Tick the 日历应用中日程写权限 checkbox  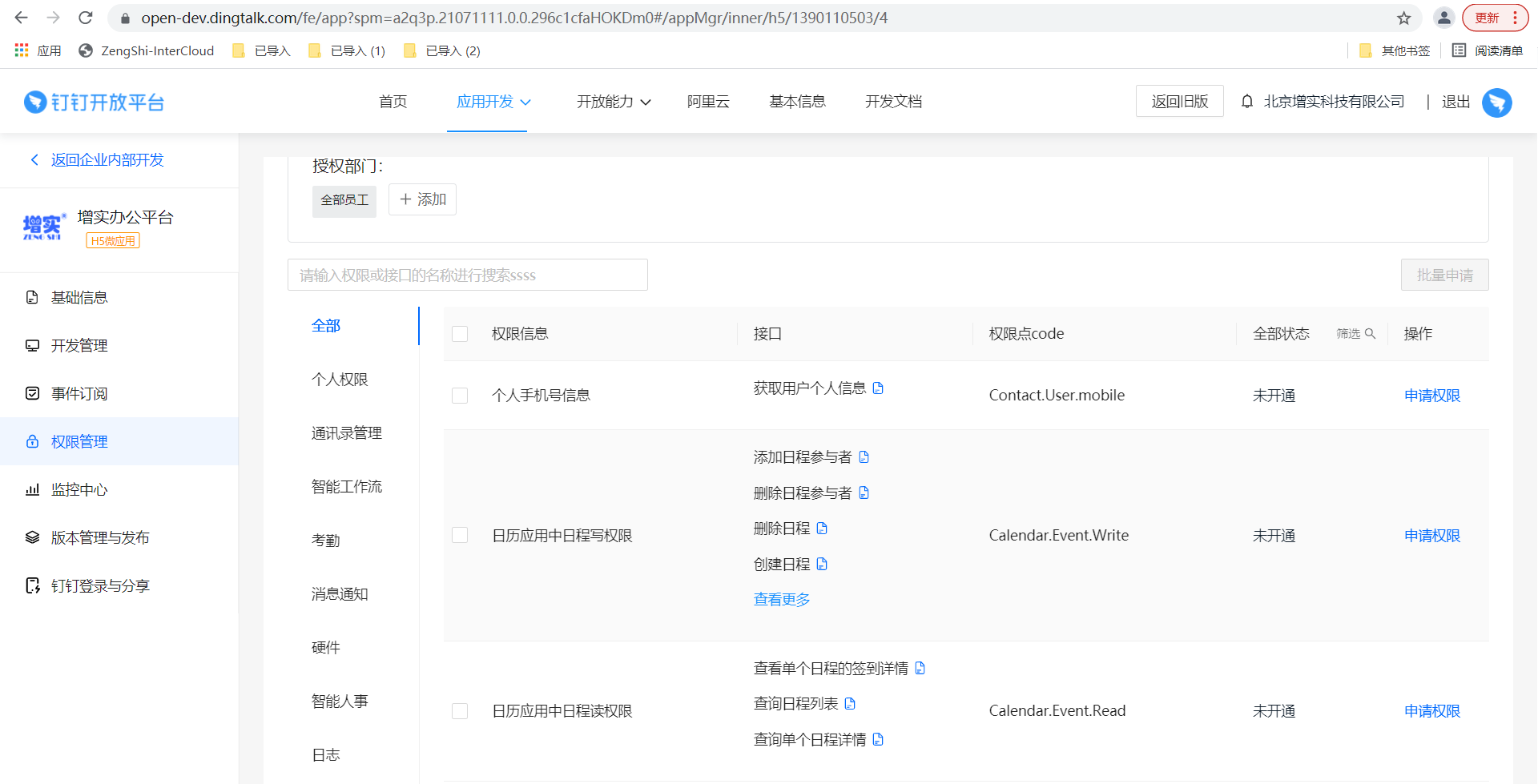click(460, 536)
